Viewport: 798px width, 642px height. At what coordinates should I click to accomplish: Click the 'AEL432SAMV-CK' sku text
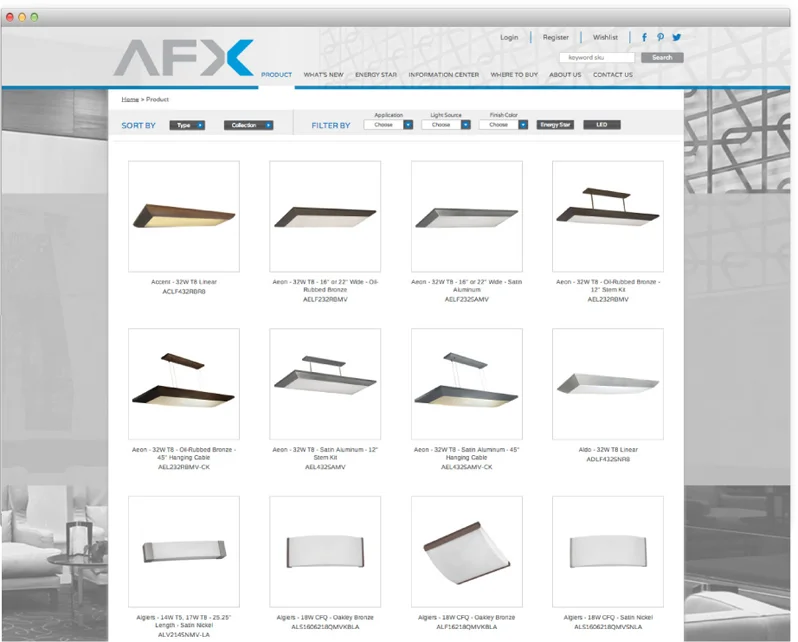[467, 467]
